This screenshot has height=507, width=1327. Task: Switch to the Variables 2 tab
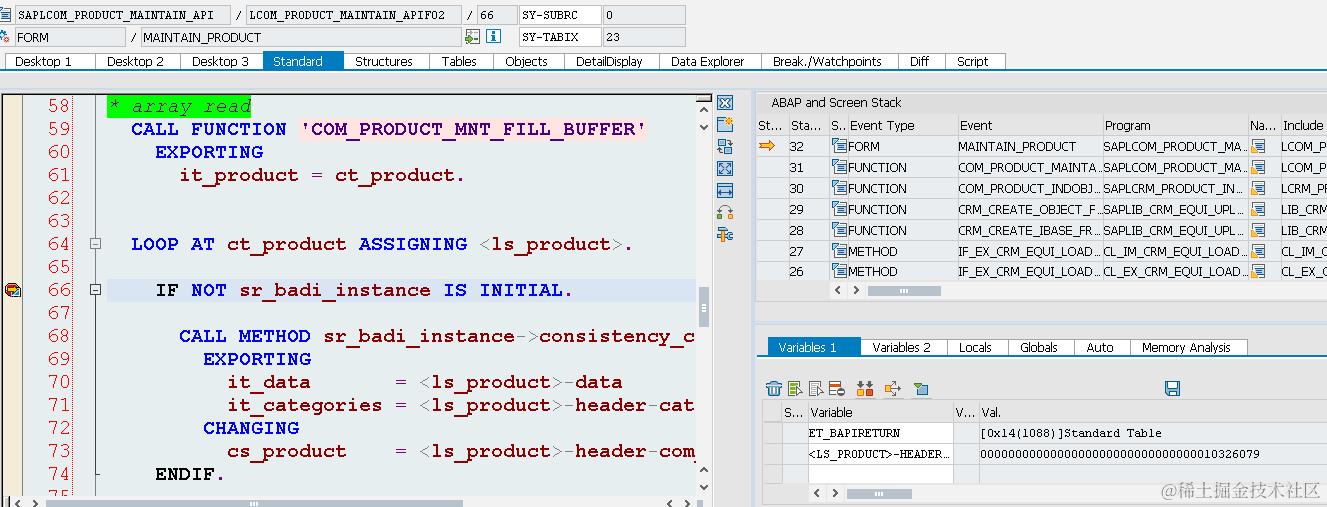901,347
